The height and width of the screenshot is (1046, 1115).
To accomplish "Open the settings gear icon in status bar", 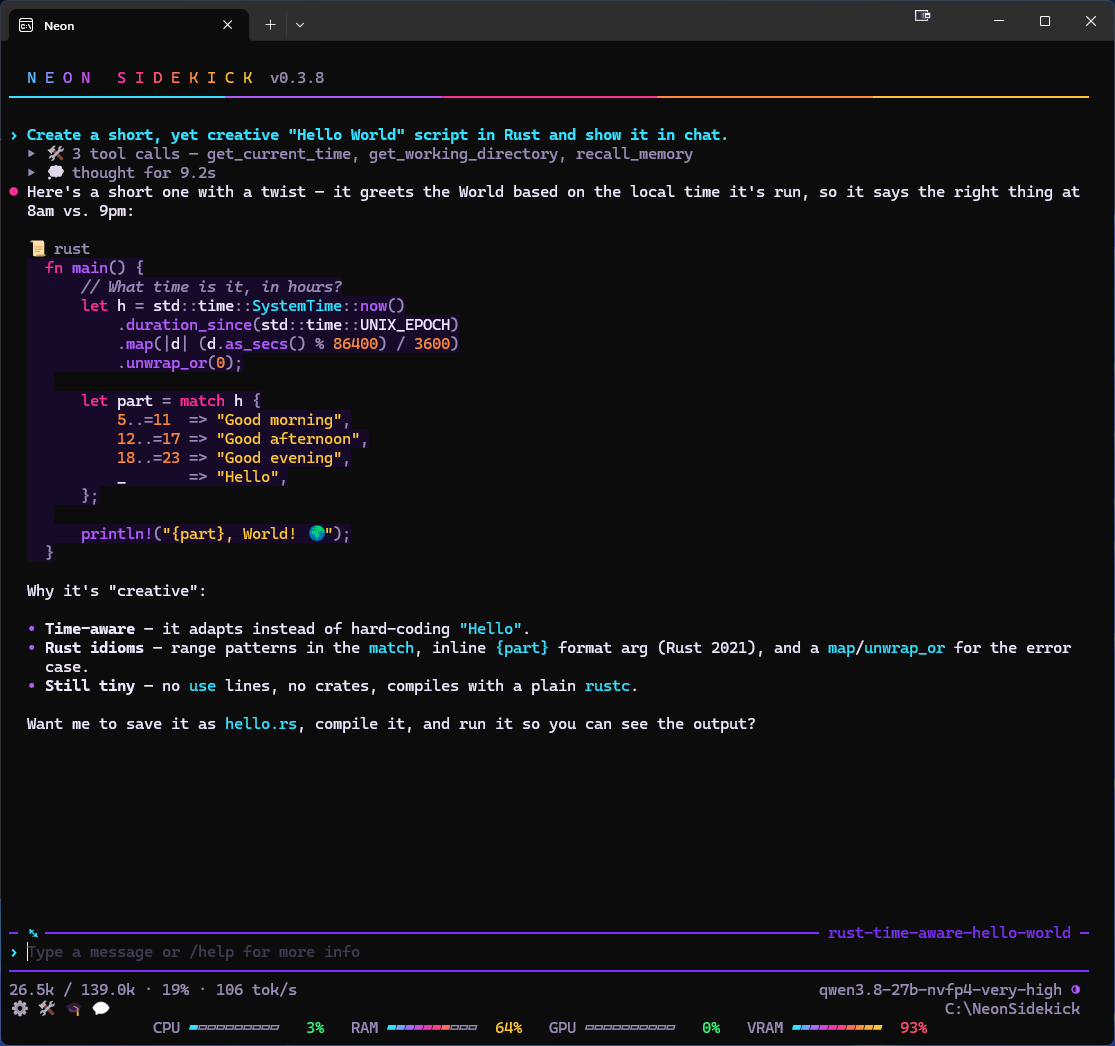I will (x=20, y=1008).
